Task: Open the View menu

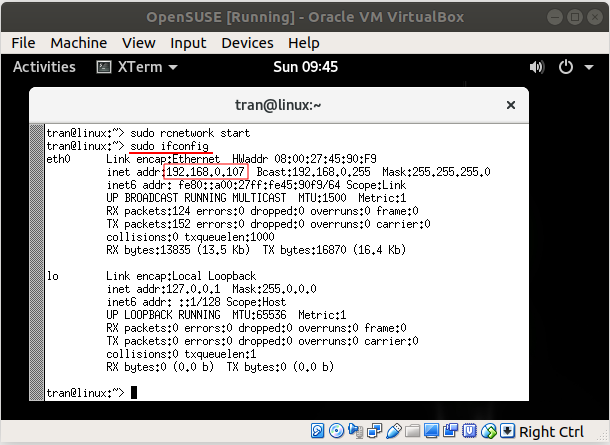Action: [x=138, y=43]
